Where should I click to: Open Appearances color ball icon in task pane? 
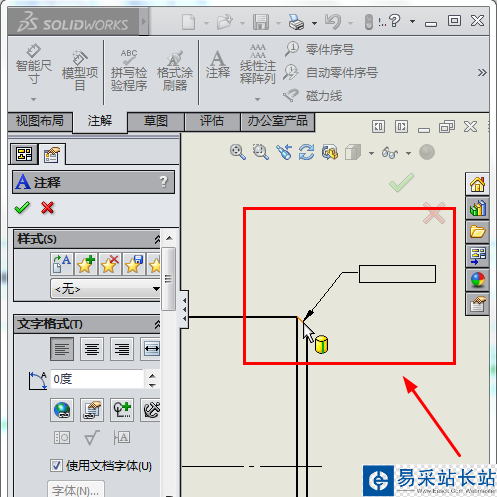pos(477,280)
